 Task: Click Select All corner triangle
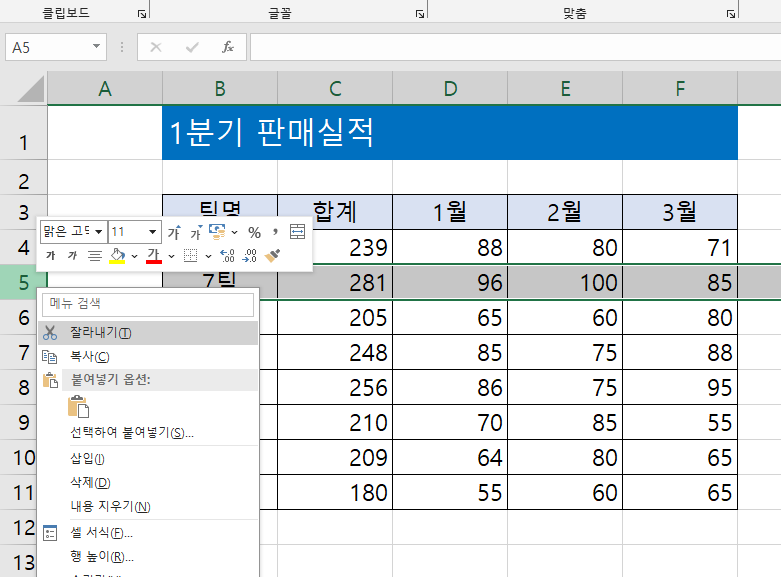tap(31, 90)
